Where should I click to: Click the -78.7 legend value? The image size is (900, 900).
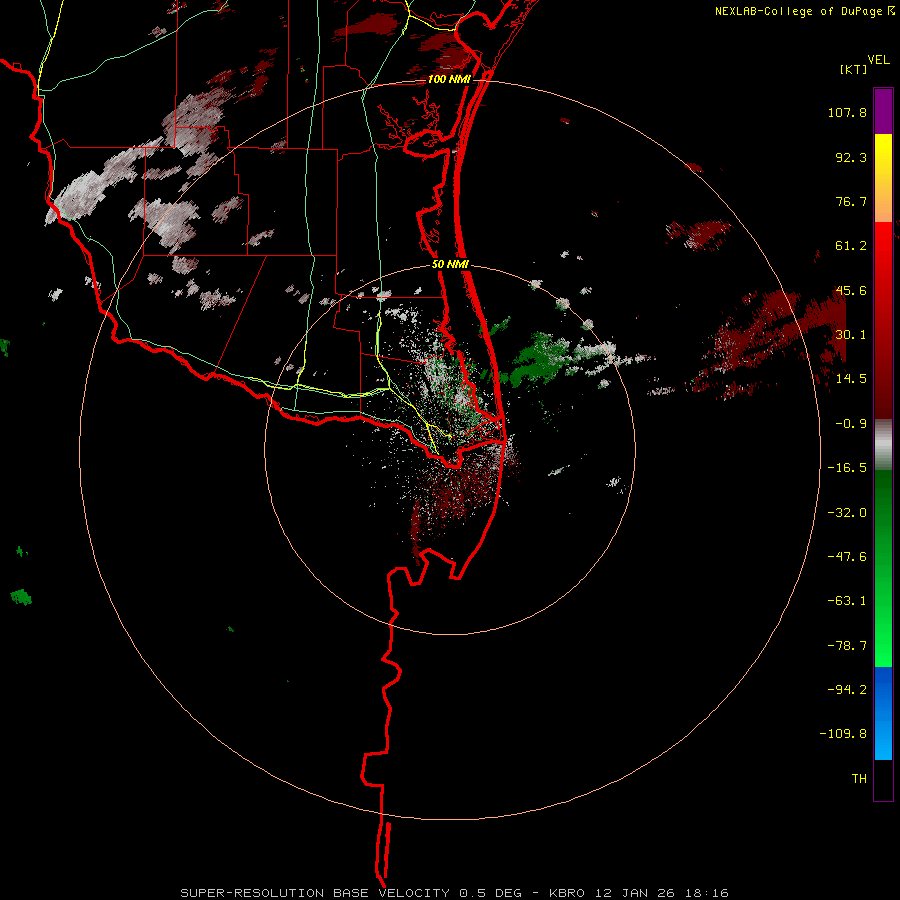pos(847,646)
